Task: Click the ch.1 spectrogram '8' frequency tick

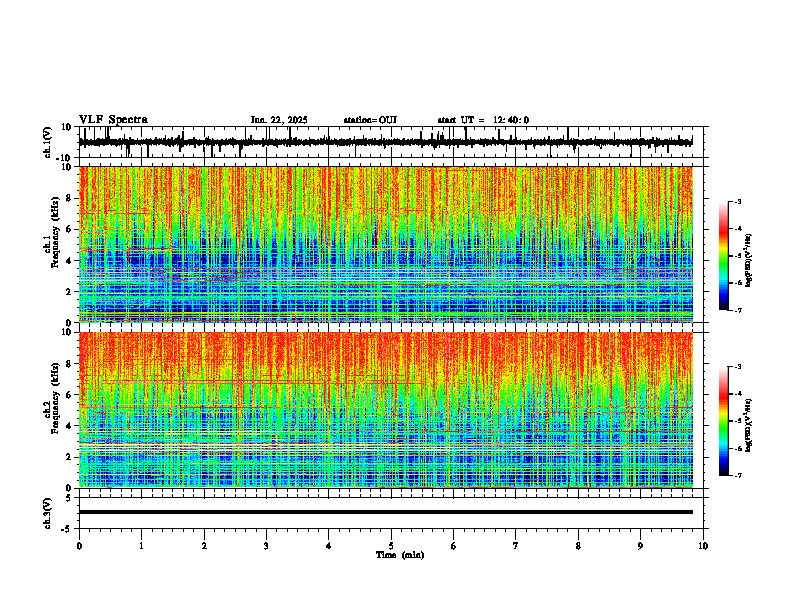Action: [70, 198]
